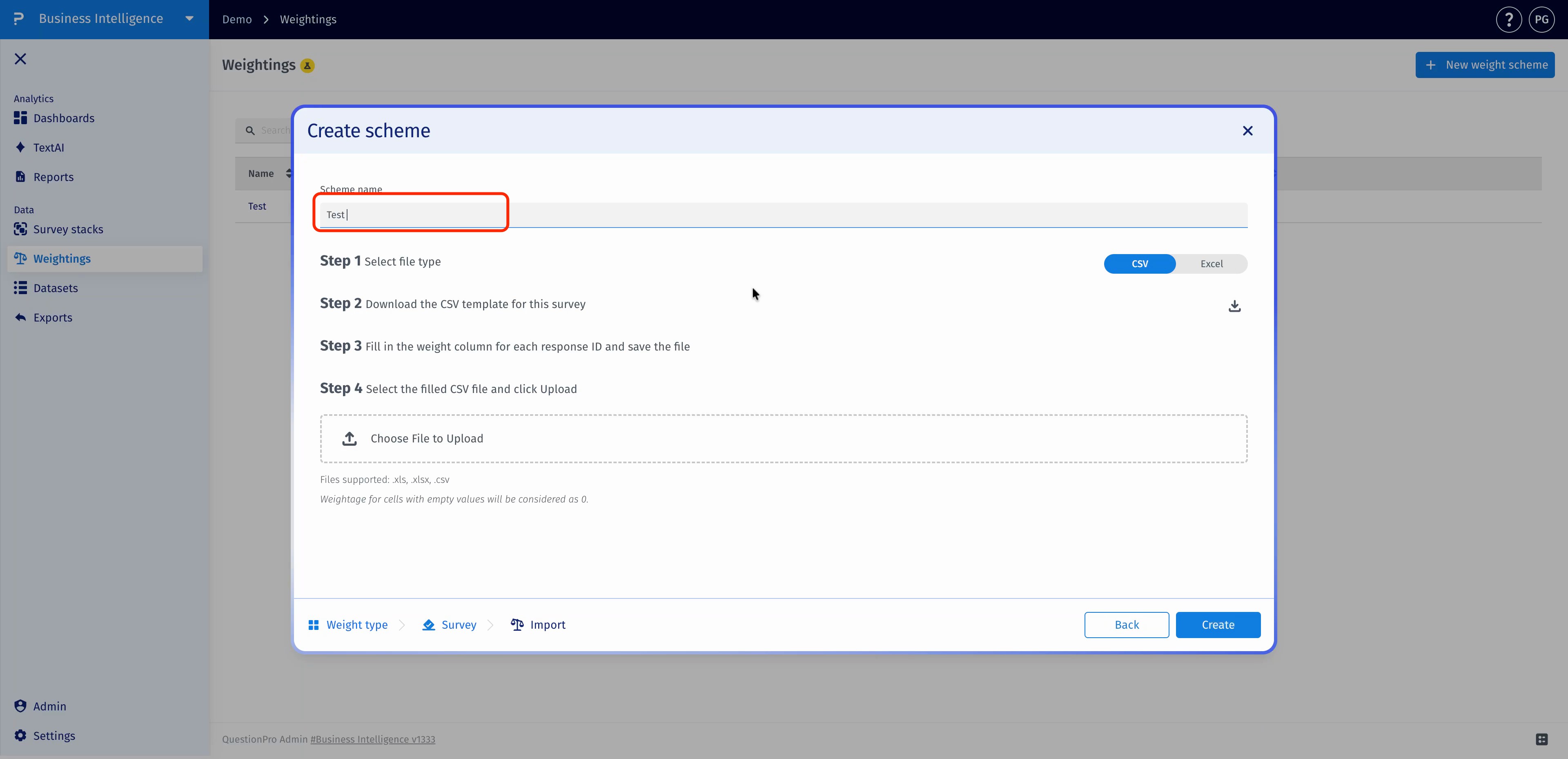Open the Admin section

point(49,706)
